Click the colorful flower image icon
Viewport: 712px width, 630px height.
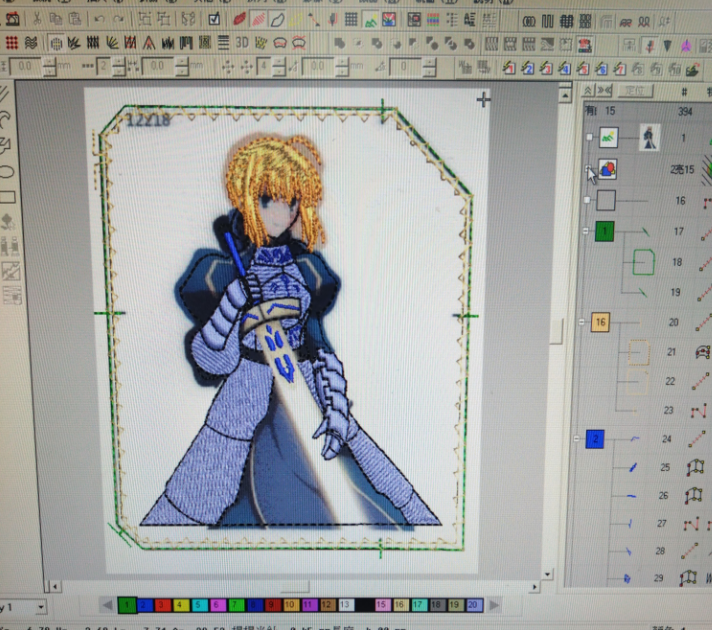[389, 20]
